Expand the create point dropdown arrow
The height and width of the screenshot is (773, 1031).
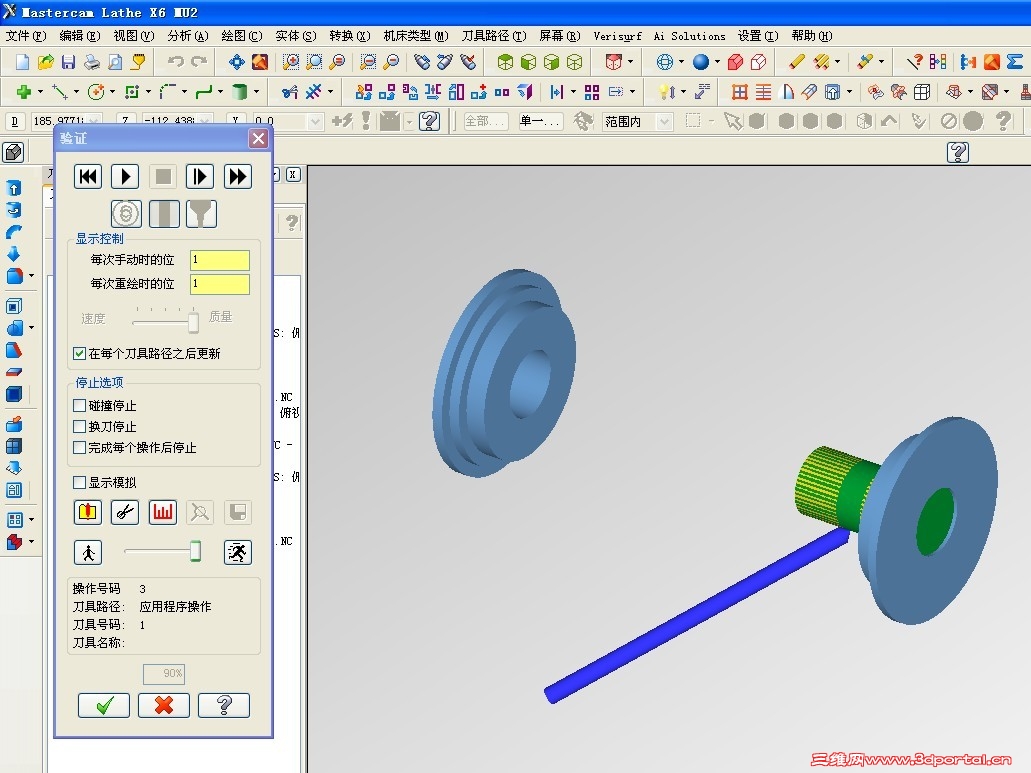coord(40,91)
